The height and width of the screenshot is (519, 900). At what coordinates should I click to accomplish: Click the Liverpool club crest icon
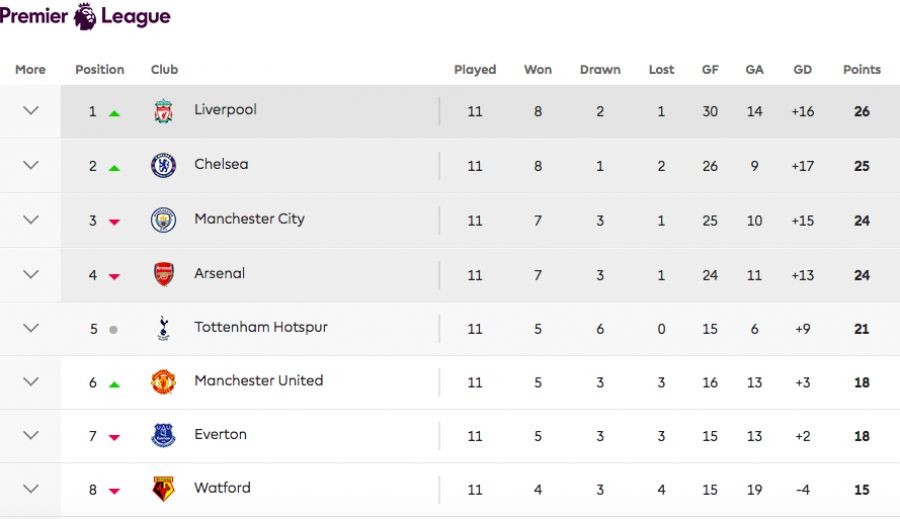163,111
